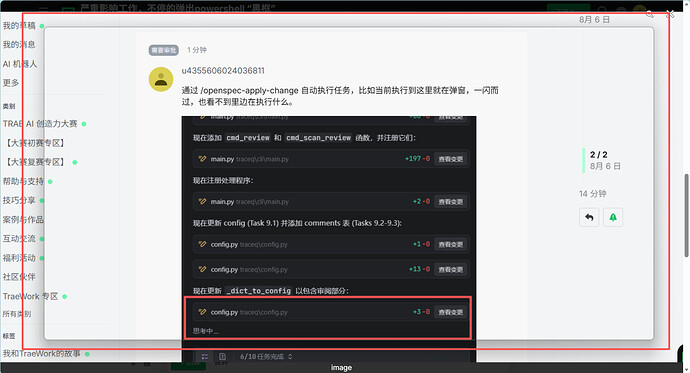690x373 pixels.
Task: Click the image caption at the lightbox bottom
Action: (x=341, y=367)
